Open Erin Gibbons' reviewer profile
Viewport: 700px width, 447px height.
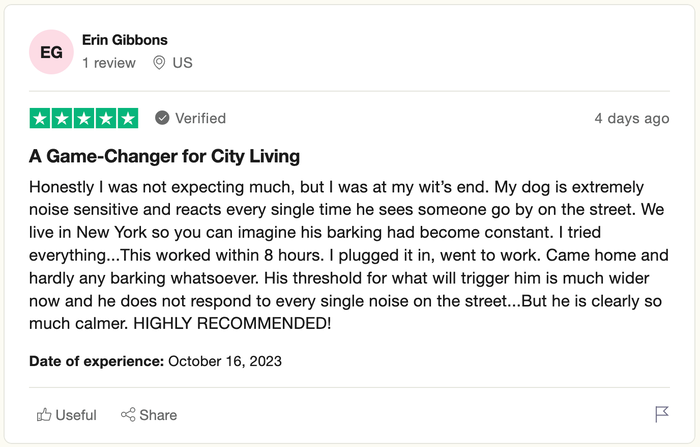click(x=124, y=40)
